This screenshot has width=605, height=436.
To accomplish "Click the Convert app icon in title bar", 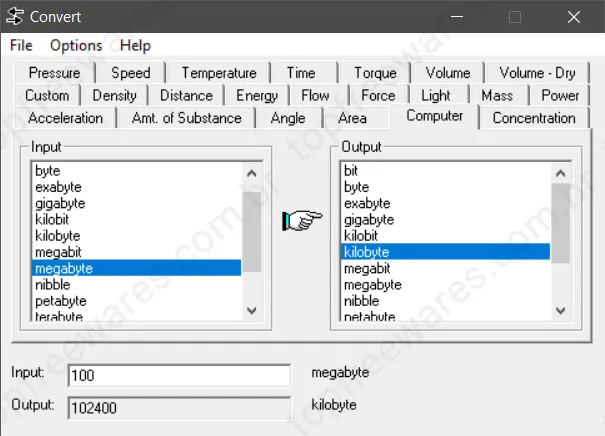I will click(15, 17).
